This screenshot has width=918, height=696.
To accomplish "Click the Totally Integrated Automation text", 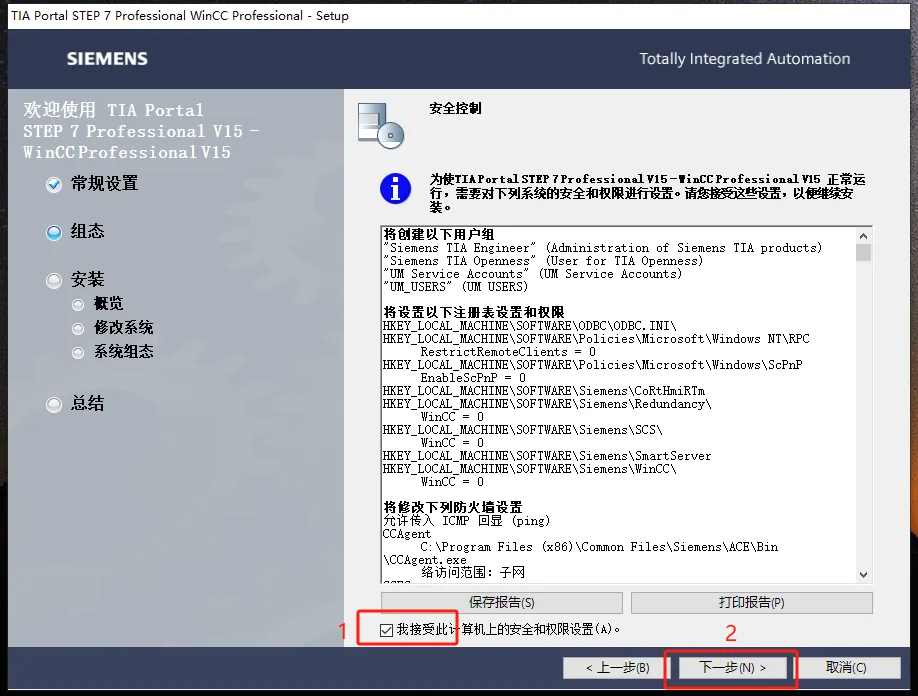I will [744, 59].
